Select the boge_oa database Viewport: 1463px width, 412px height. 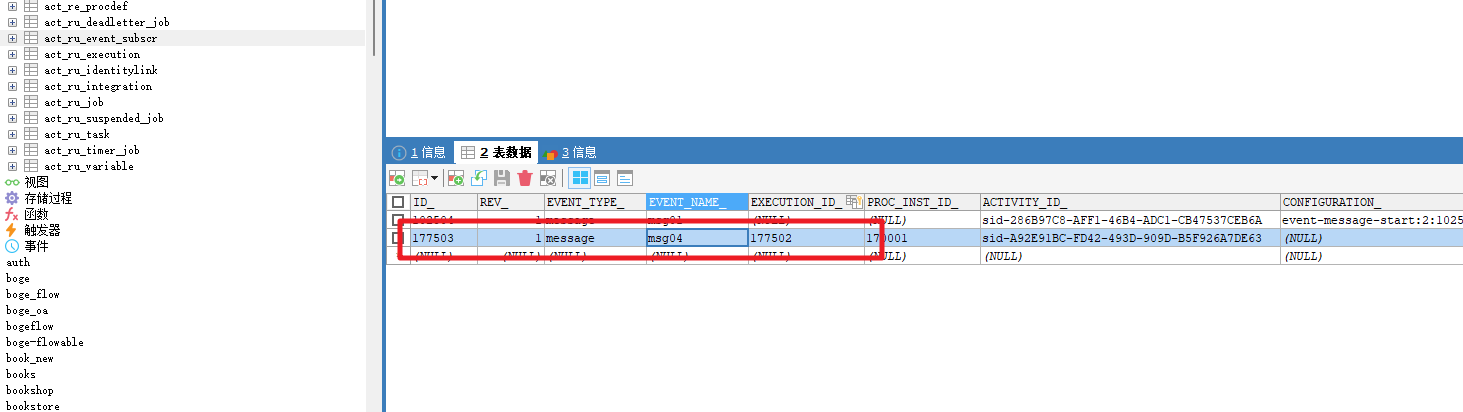pyautogui.click(x=27, y=310)
